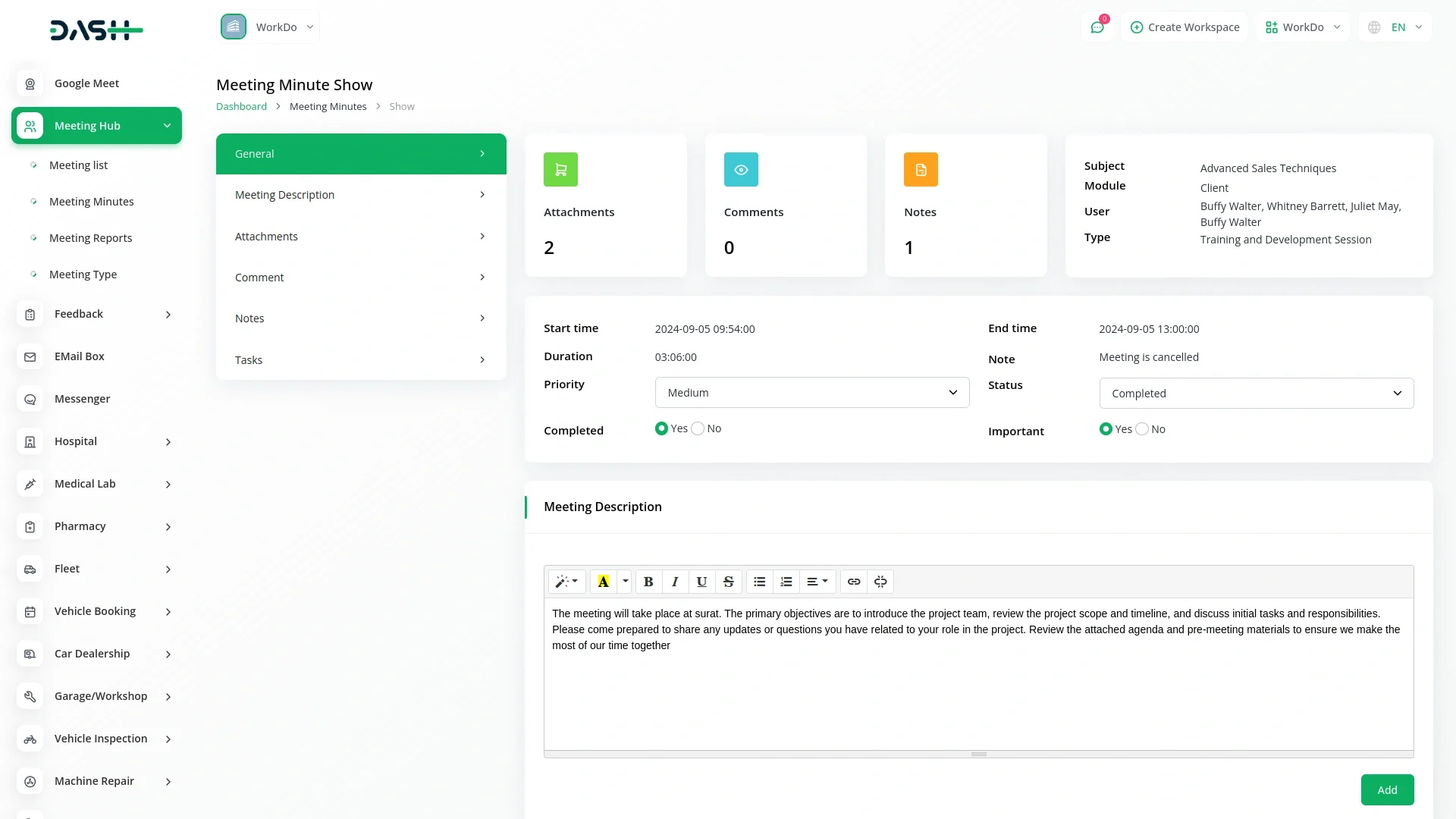The height and width of the screenshot is (819, 1456).
Task: Click the unordered list icon
Action: coord(759,582)
